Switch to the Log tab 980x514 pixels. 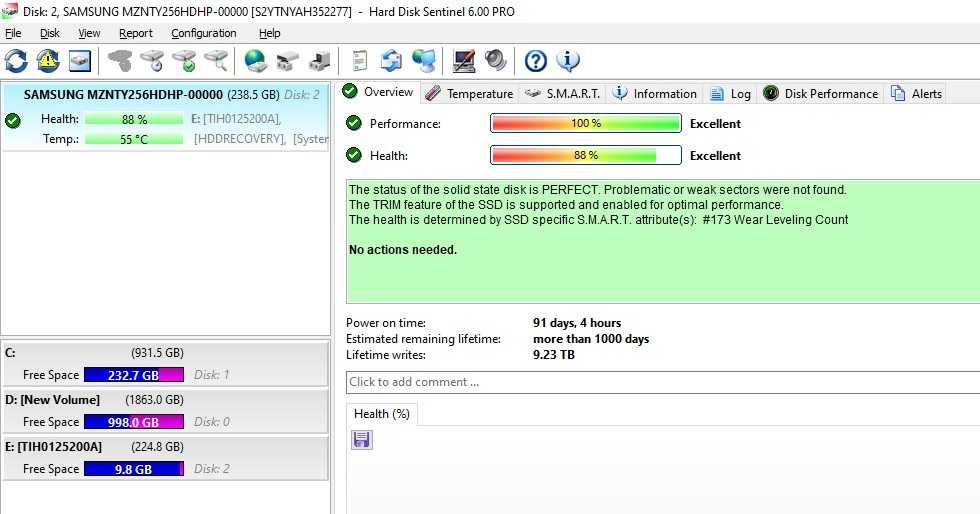(731, 93)
